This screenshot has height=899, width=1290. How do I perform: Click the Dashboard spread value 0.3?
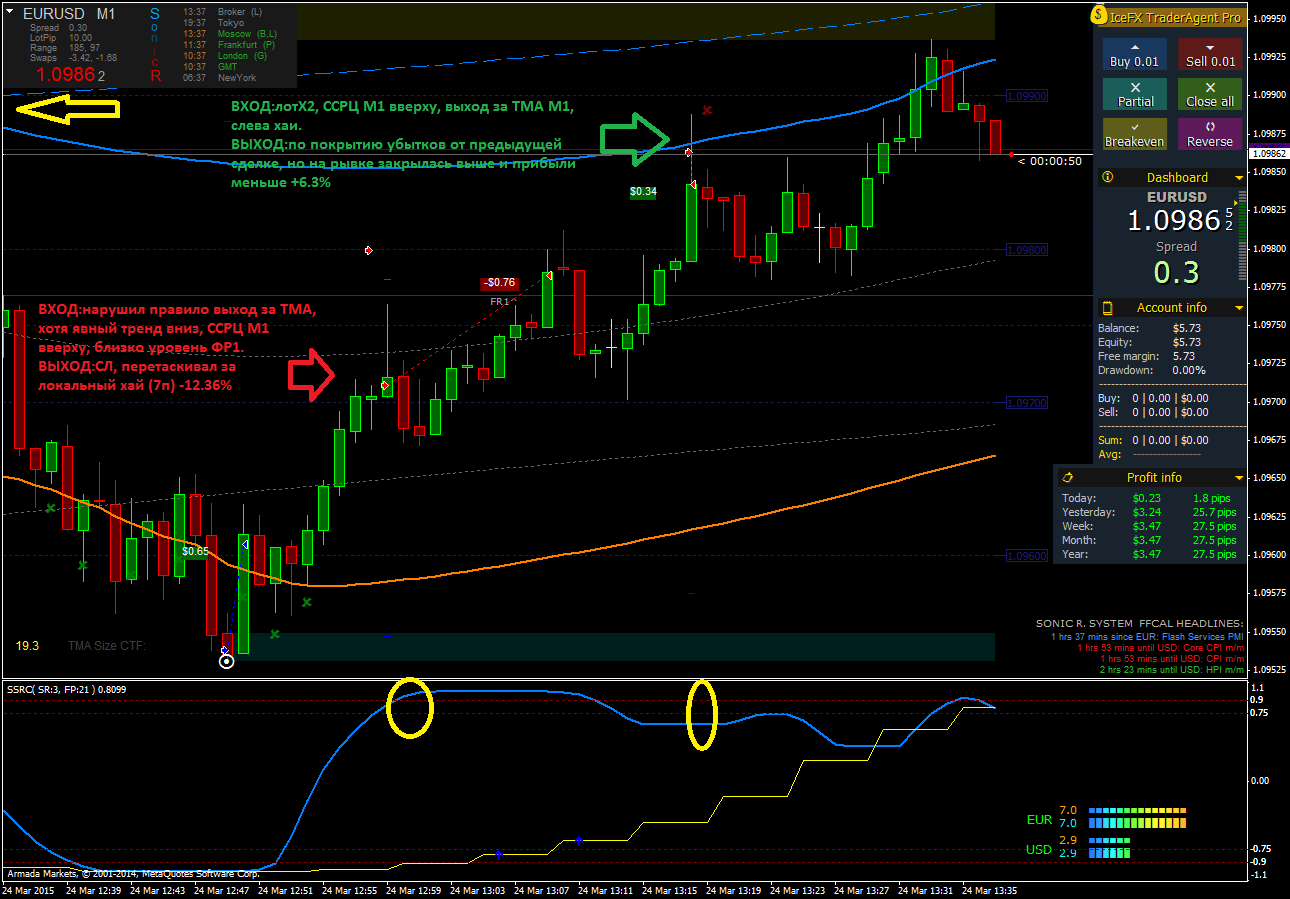click(x=1176, y=271)
